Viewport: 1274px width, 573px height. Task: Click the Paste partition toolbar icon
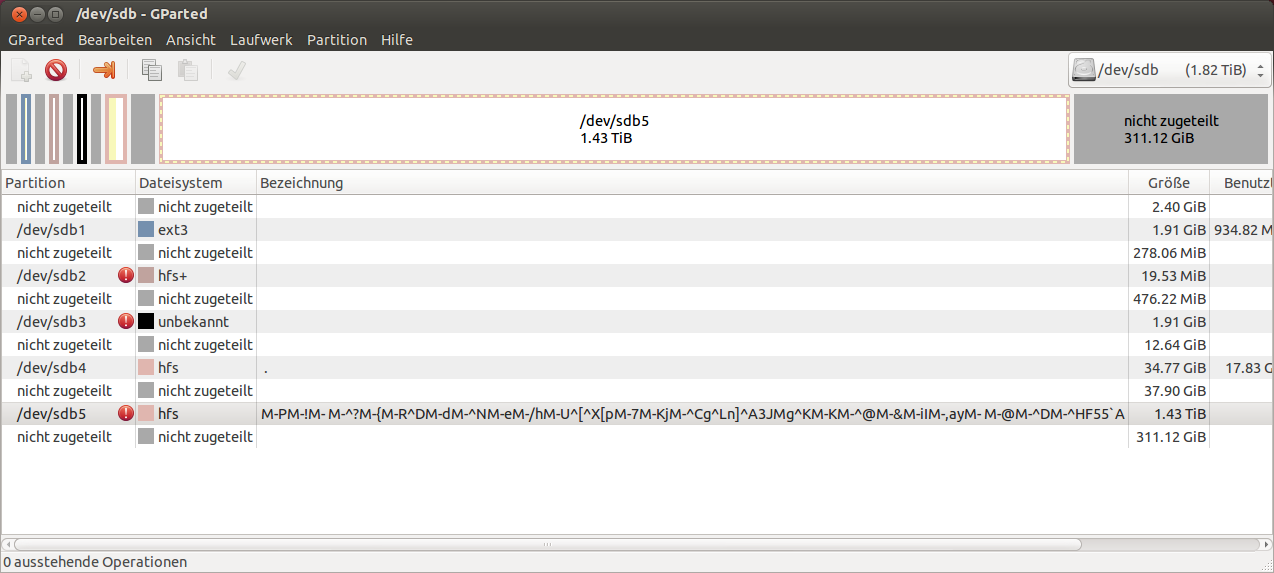[187, 70]
